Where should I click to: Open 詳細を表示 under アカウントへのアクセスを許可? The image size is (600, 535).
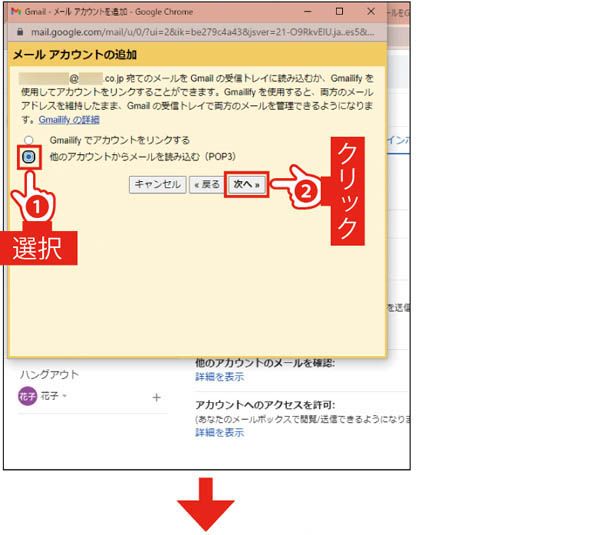pos(220,432)
